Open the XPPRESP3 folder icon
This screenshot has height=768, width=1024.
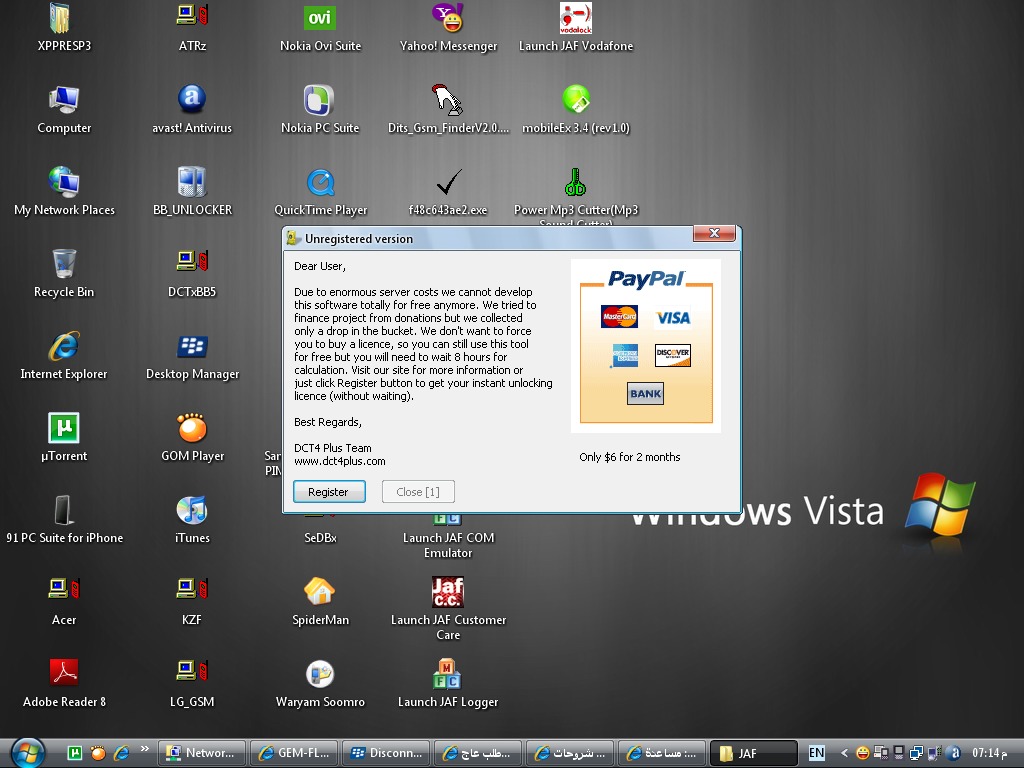tap(59, 18)
